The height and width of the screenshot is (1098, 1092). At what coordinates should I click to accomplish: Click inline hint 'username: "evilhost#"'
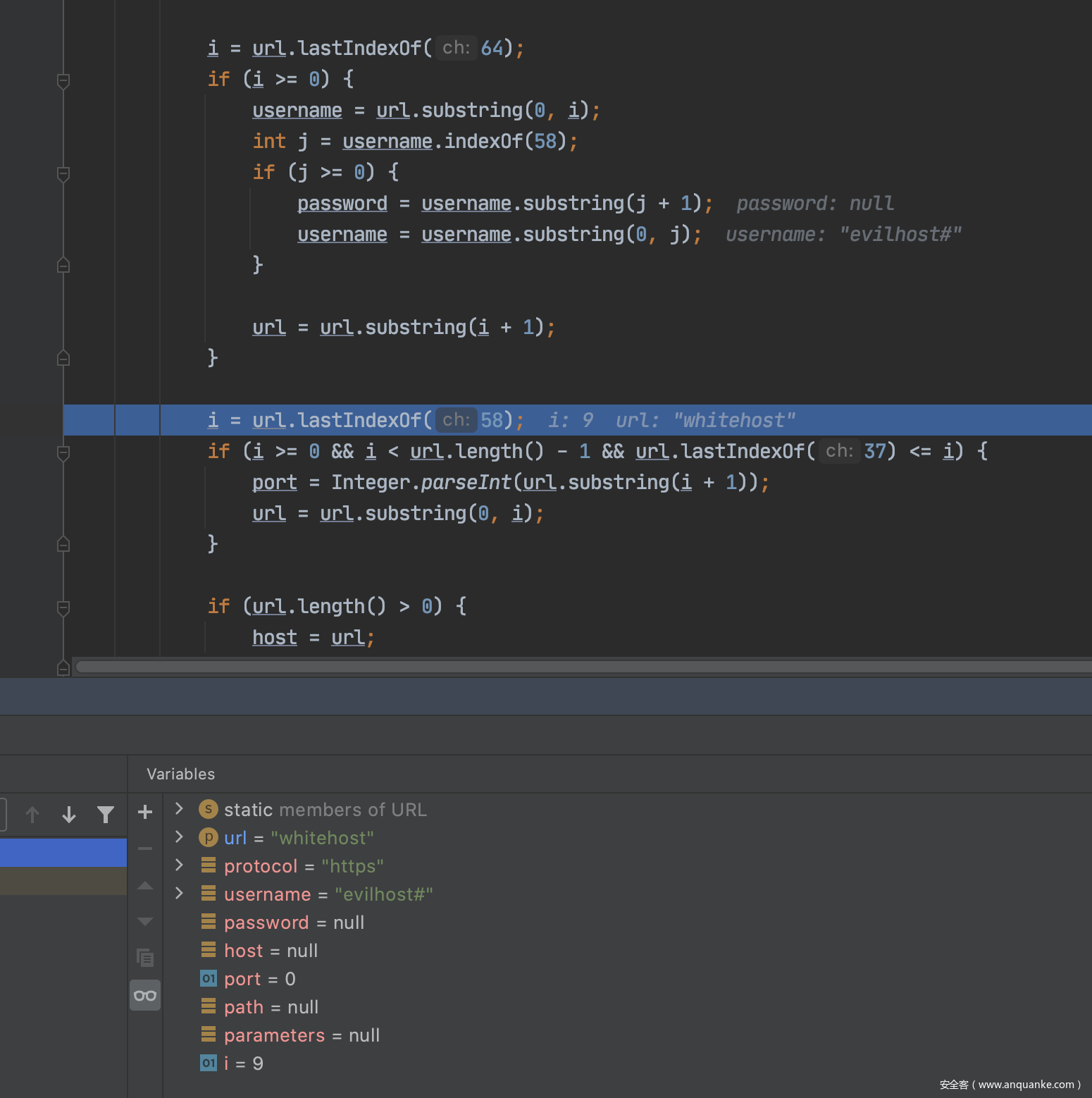843,234
